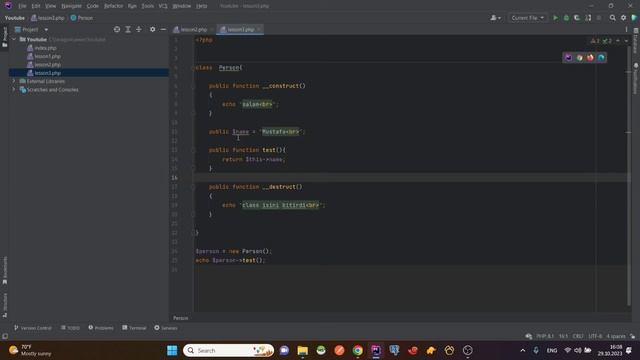Select lesson1.php in project tree
This screenshot has width=640, height=360.
point(47,56)
